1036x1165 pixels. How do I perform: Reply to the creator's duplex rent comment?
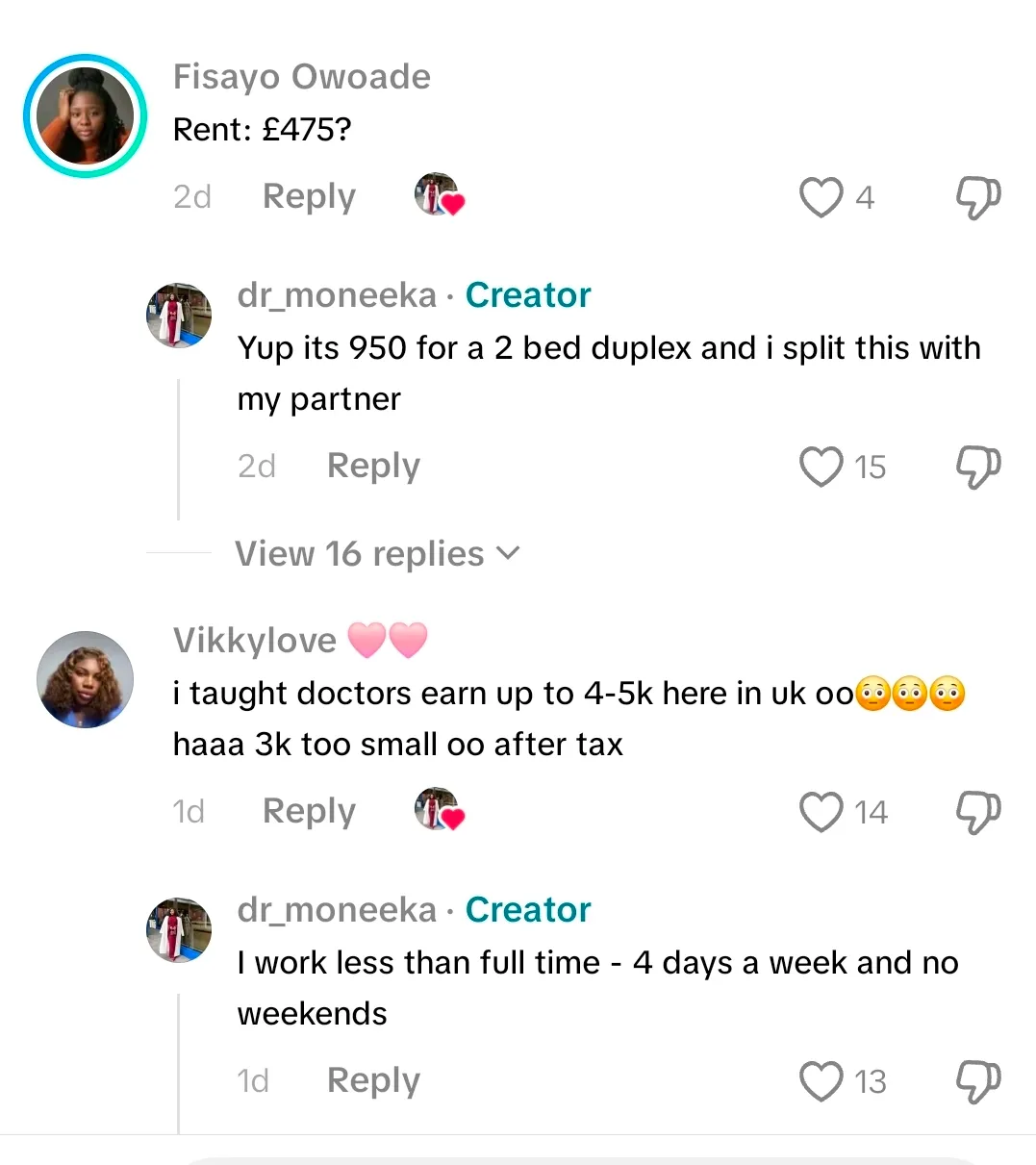pyautogui.click(x=373, y=466)
